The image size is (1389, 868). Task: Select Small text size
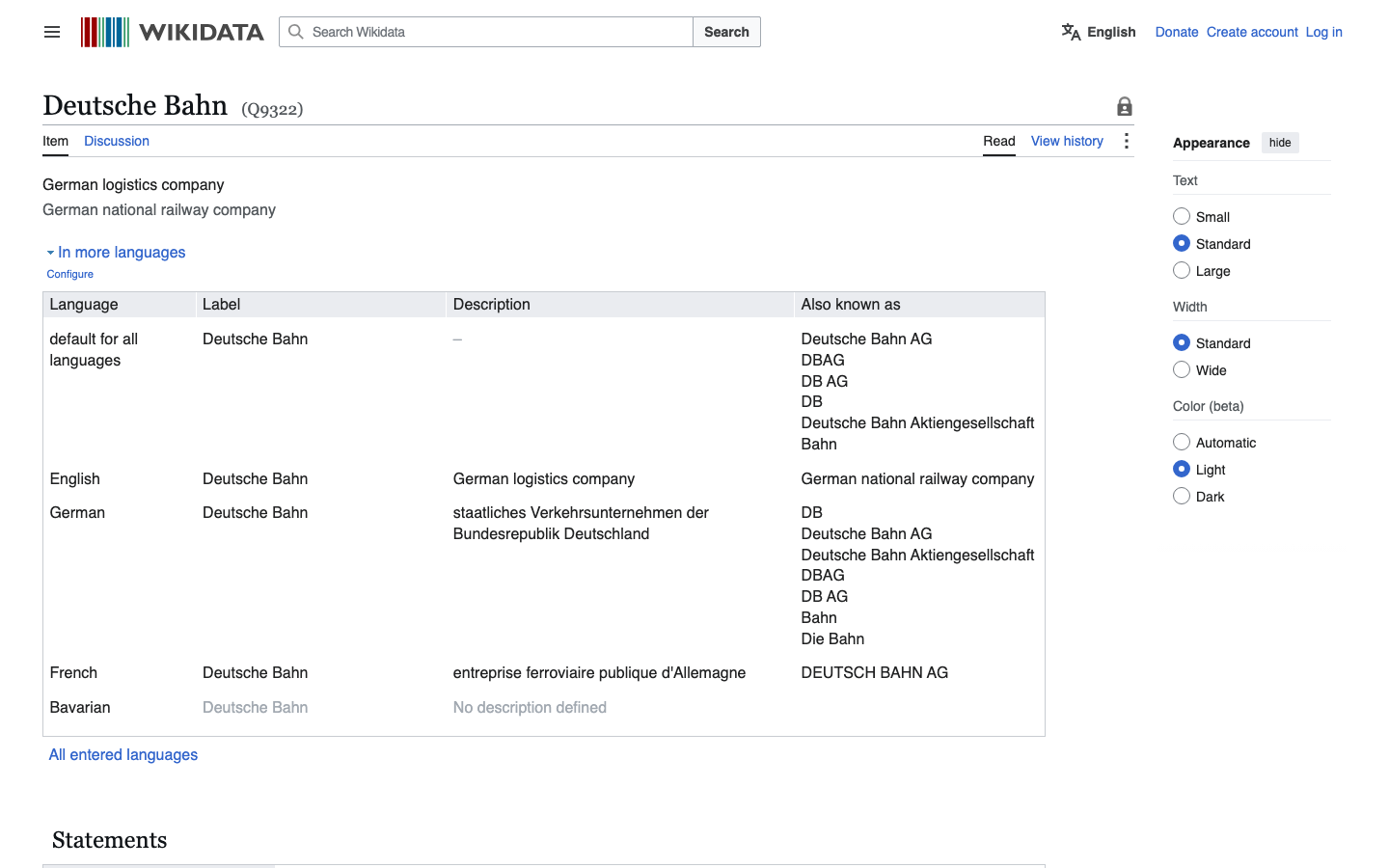(x=1182, y=216)
